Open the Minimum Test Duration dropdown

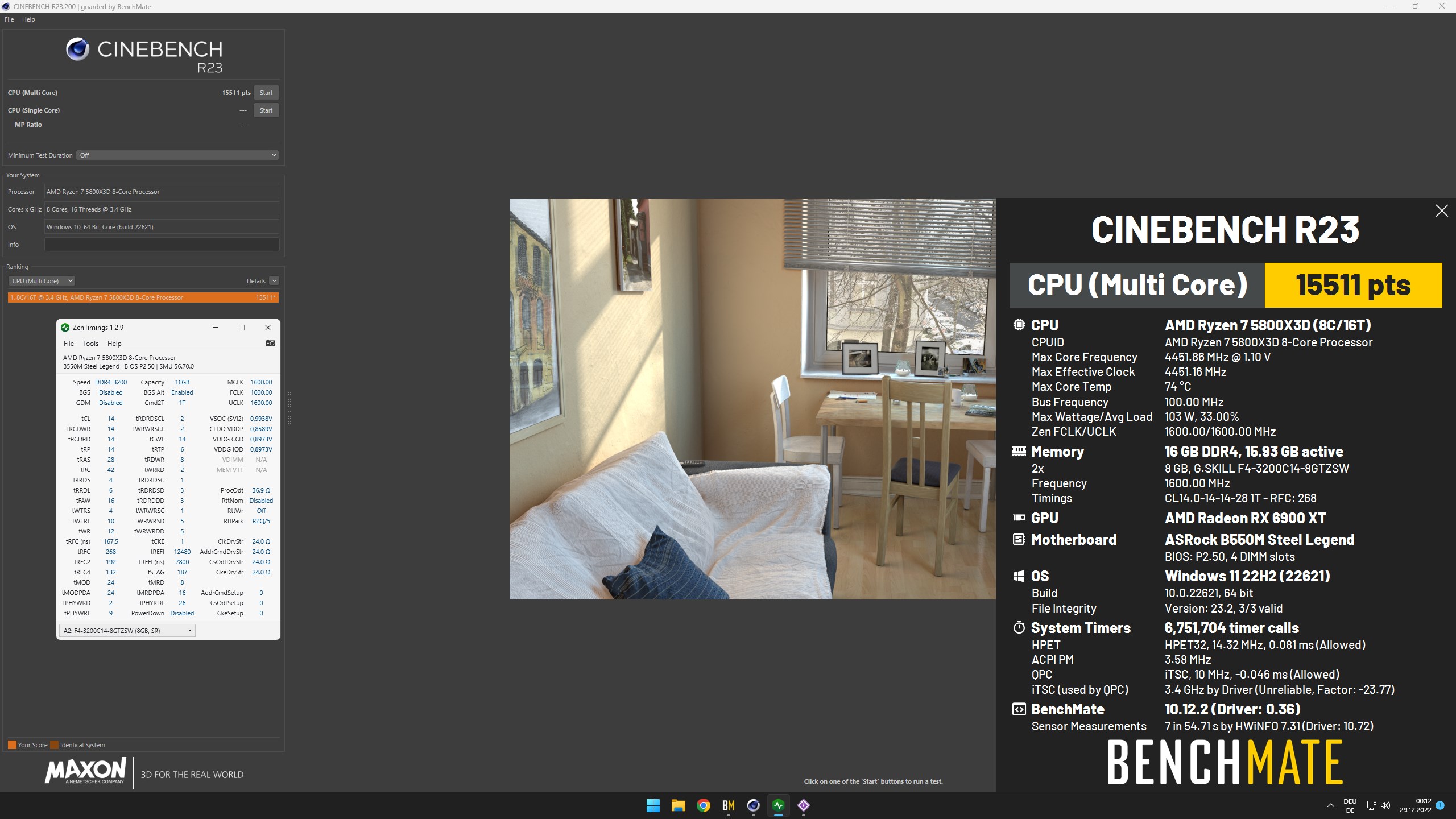(176, 155)
